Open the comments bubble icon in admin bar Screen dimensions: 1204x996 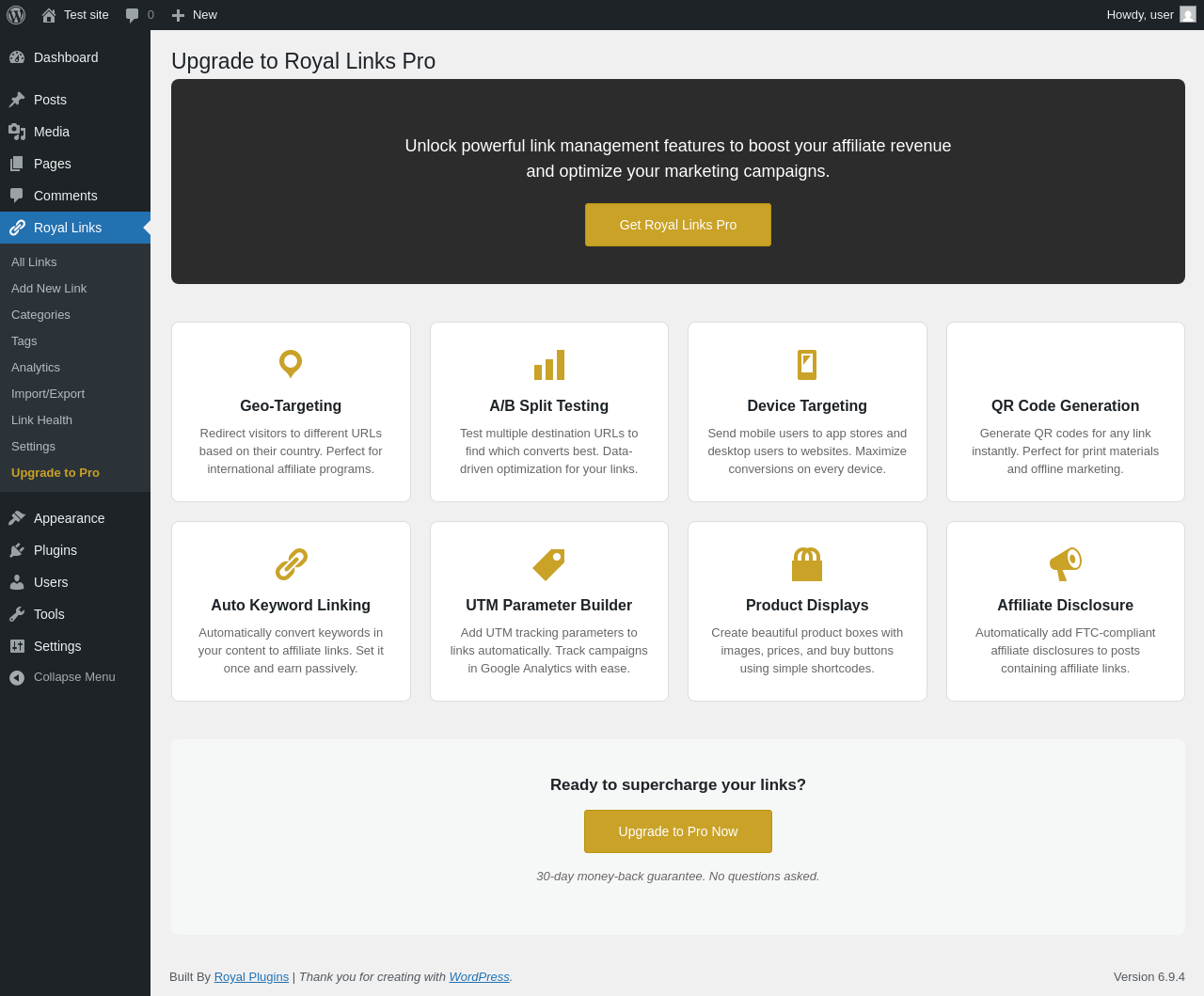[133, 15]
